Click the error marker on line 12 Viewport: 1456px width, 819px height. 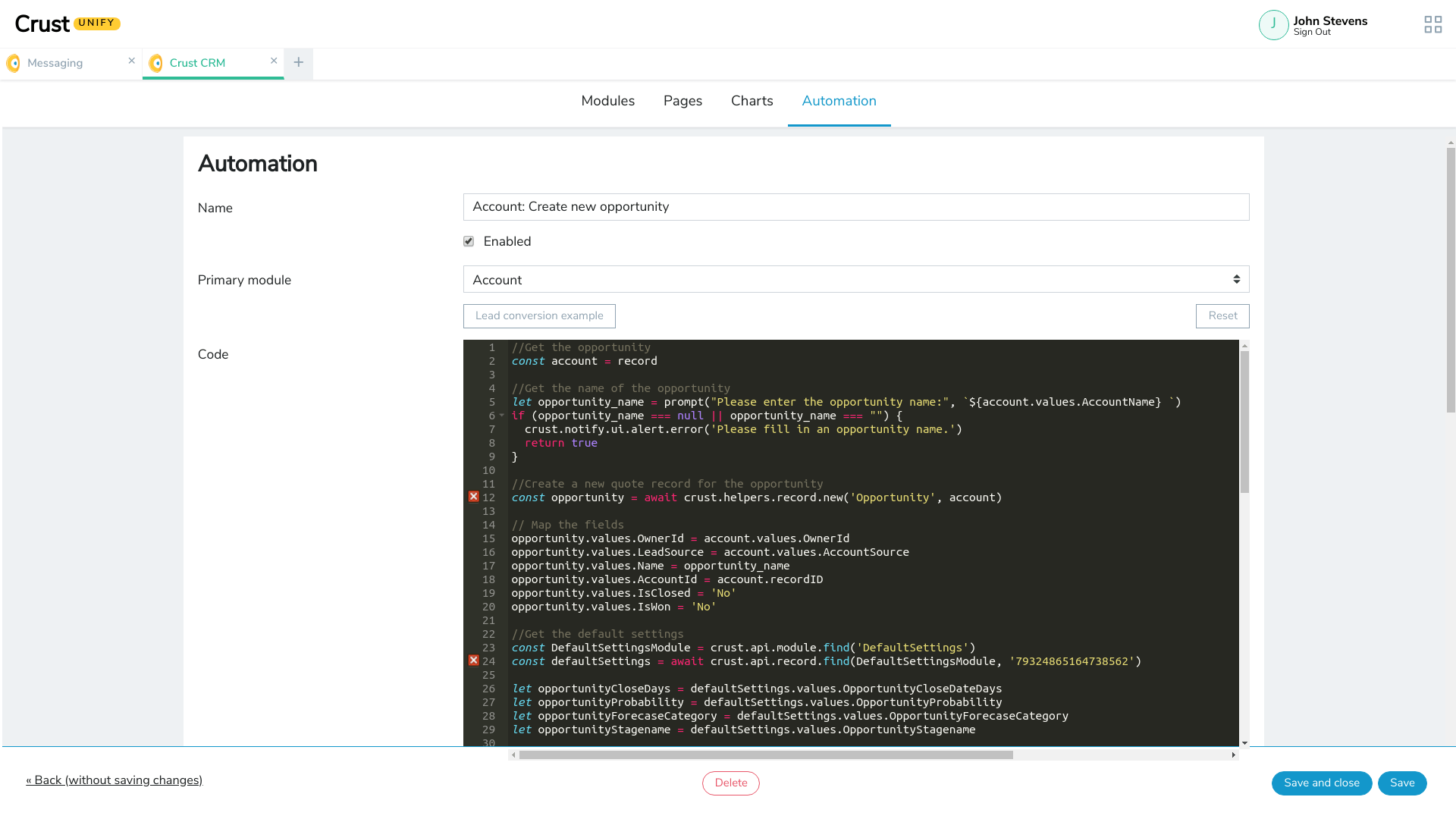473,497
